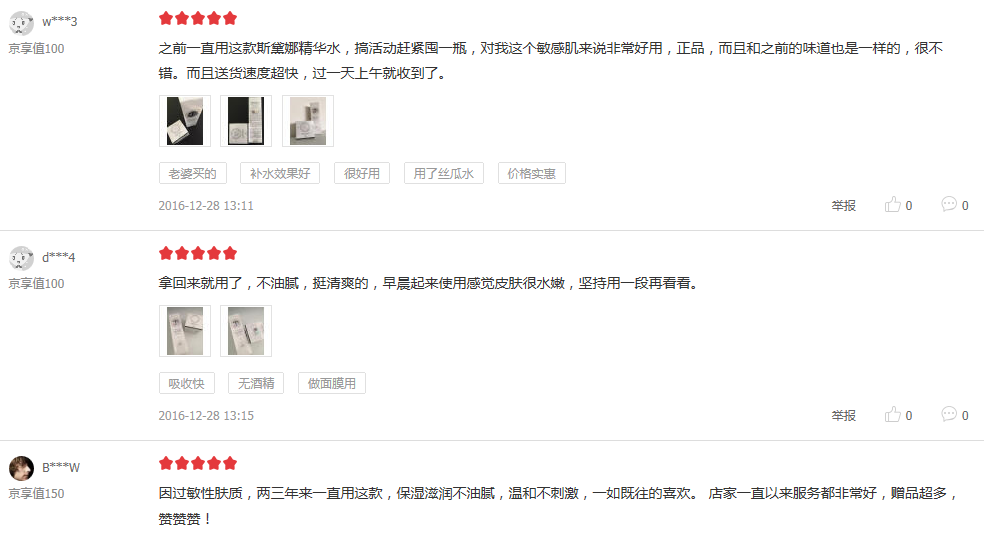Viewport: 986px width, 534px height.
Task: Open first photo in w***3's review
Action: click(x=185, y=121)
